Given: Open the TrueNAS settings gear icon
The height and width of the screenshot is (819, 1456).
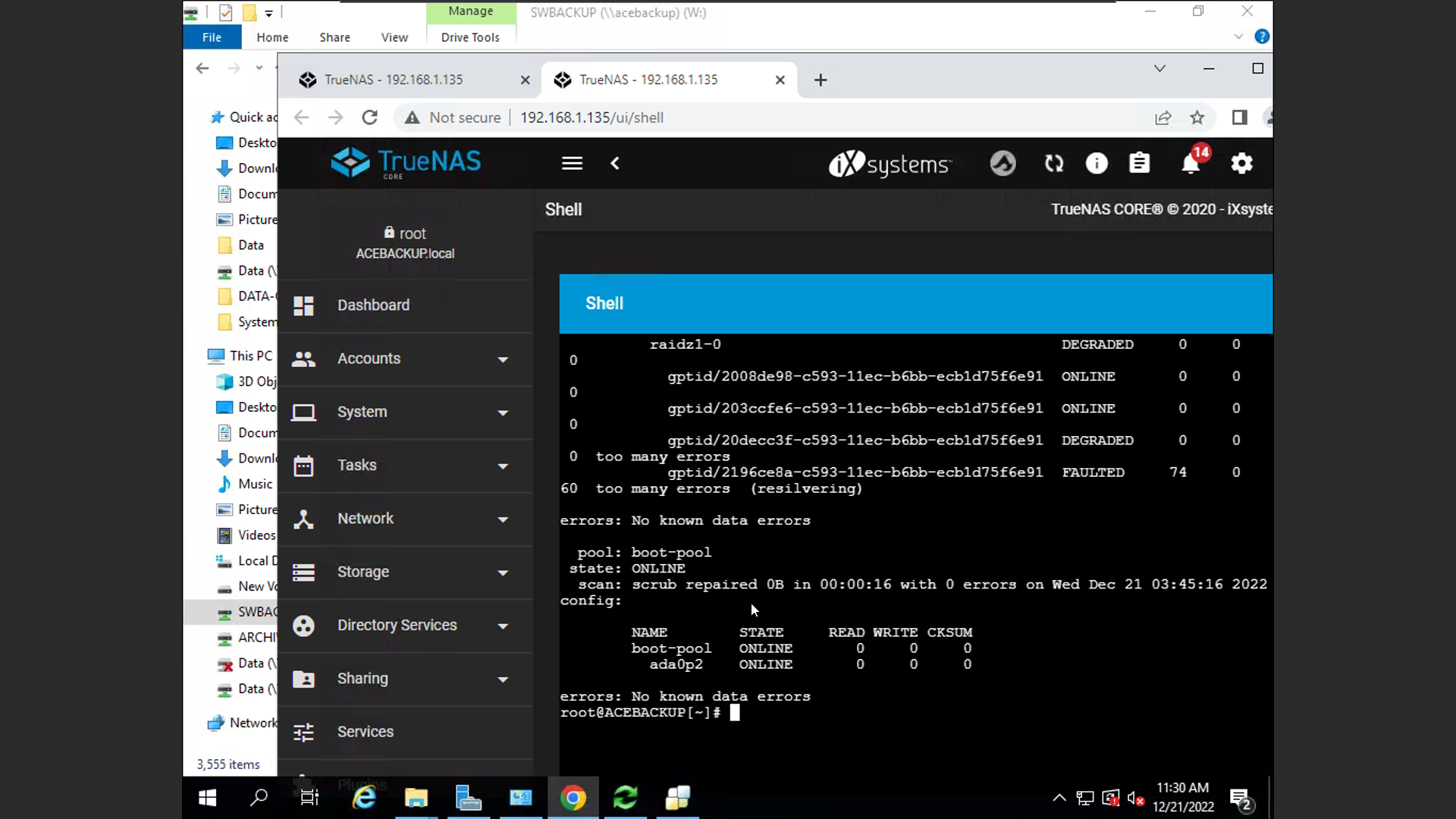Looking at the screenshot, I should click(1241, 163).
